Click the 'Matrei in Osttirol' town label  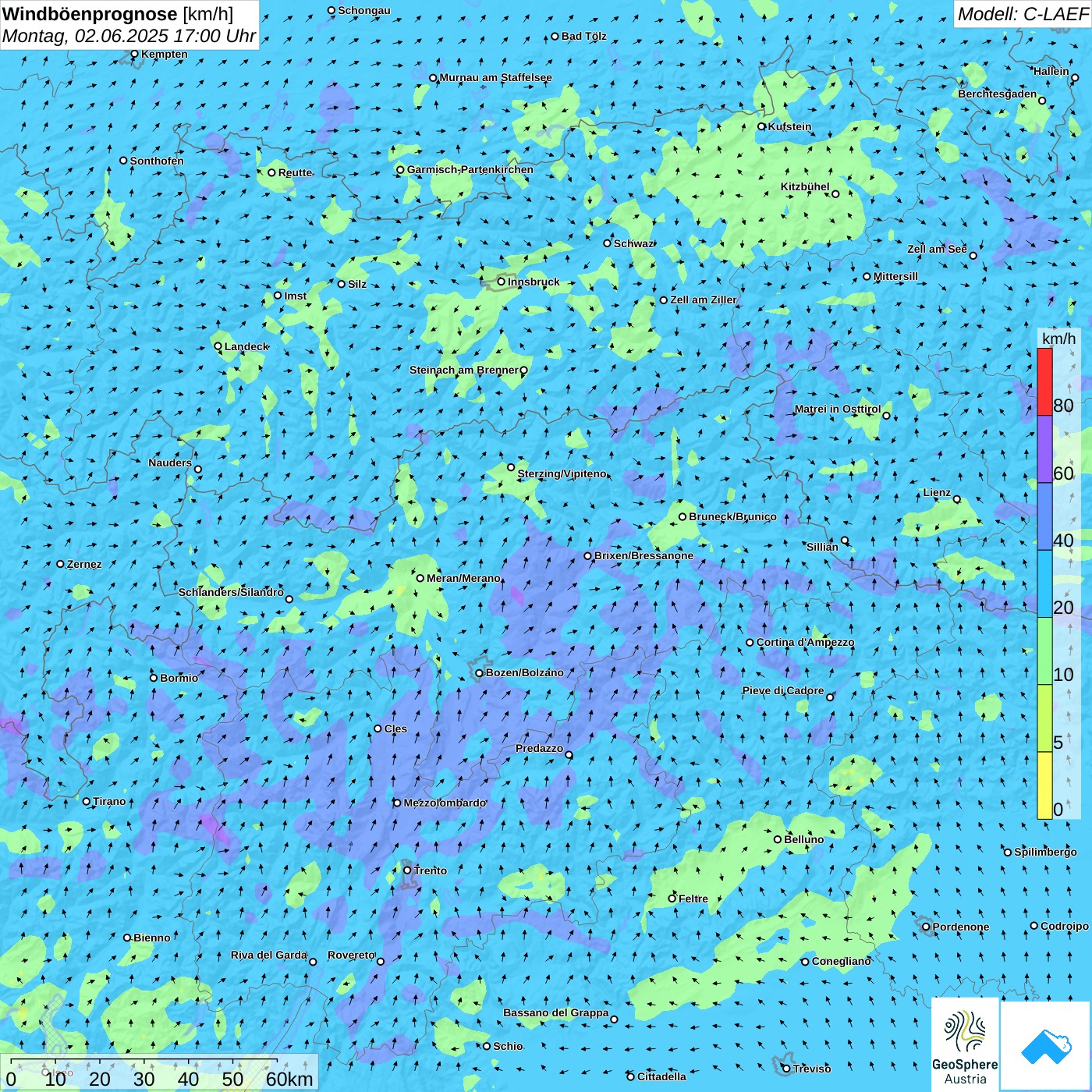tap(838, 409)
